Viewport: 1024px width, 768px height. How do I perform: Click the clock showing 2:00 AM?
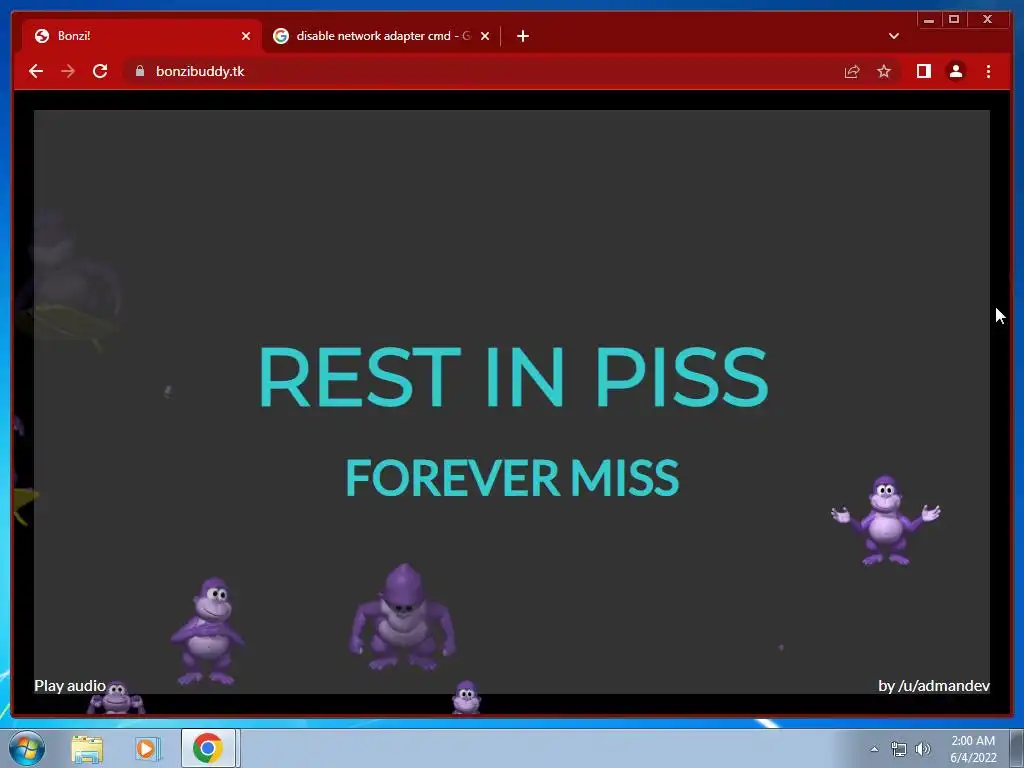(973, 749)
